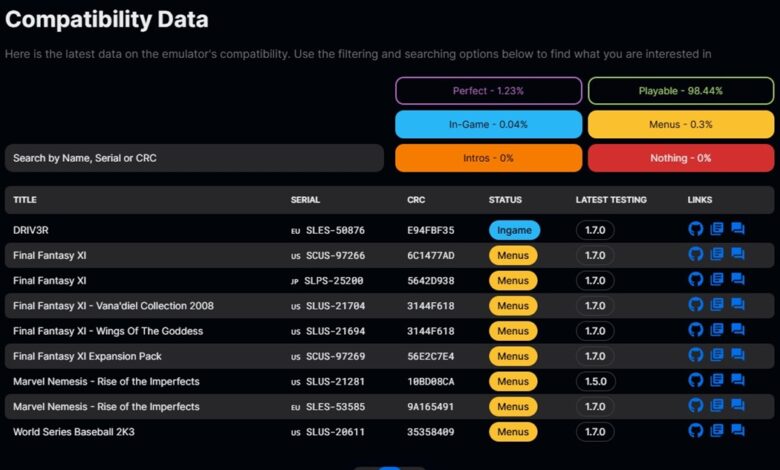Open the wiki icon for Final Fantasy XI - Vana'diel Collection 2008
The height and width of the screenshot is (470, 780).
(x=717, y=305)
